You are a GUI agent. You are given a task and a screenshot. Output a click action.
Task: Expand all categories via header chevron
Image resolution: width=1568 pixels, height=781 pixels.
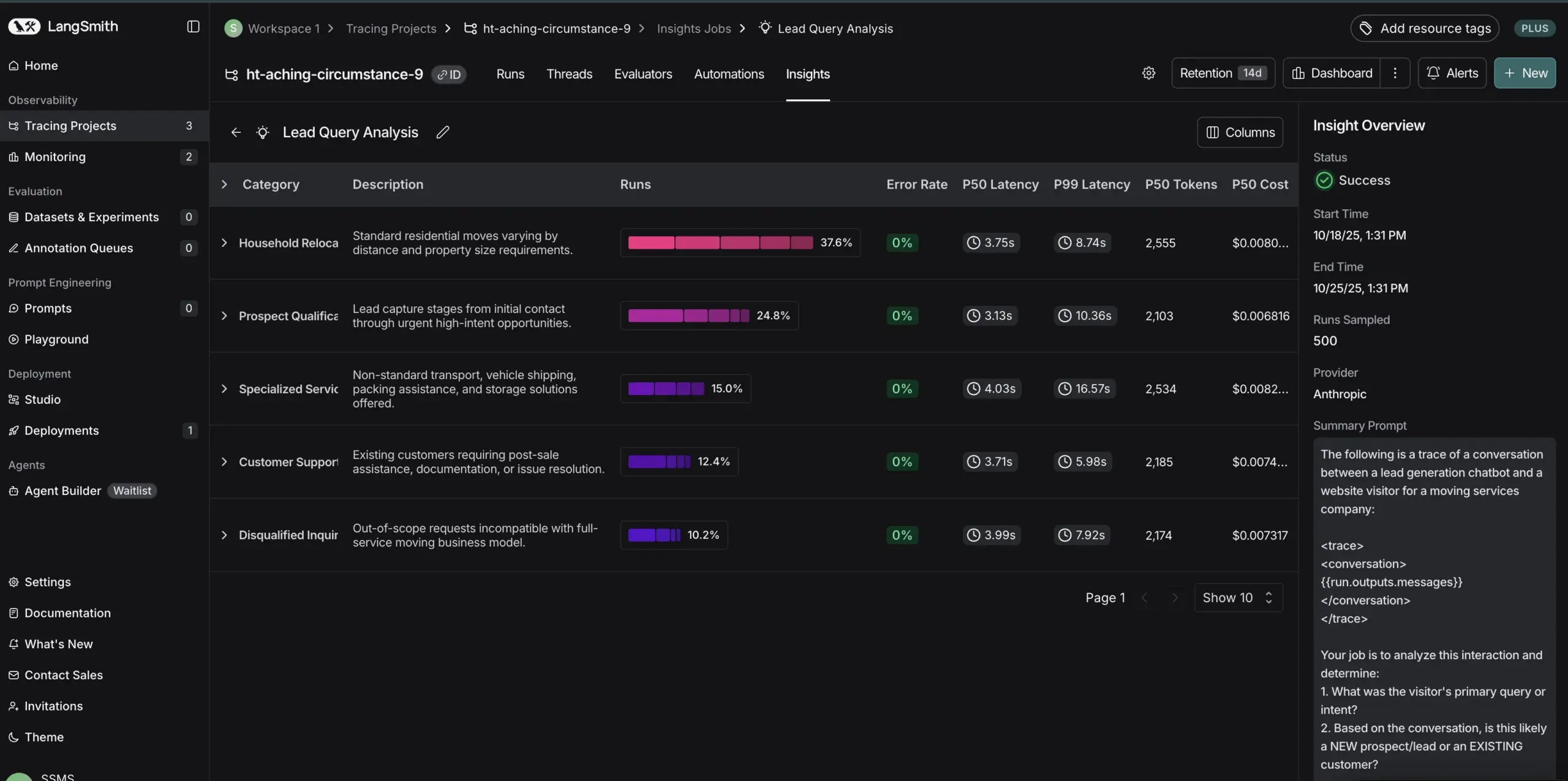[x=224, y=184]
